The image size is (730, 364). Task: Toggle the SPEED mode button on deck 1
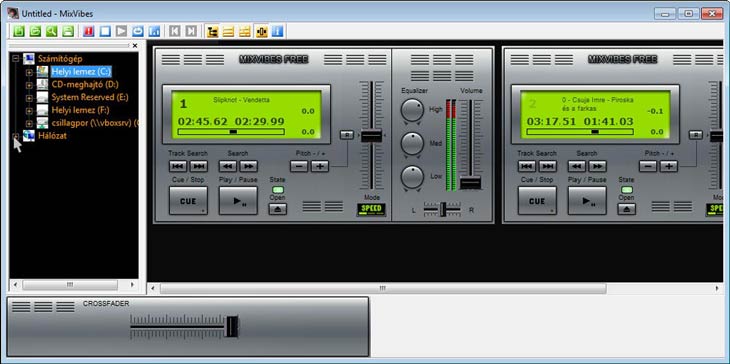pos(372,209)
